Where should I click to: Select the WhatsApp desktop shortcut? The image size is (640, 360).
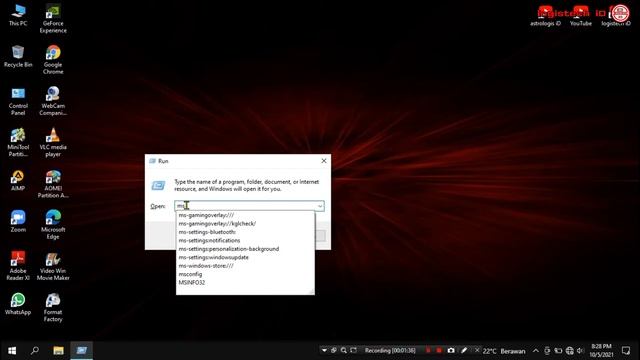tap(18, 304)
